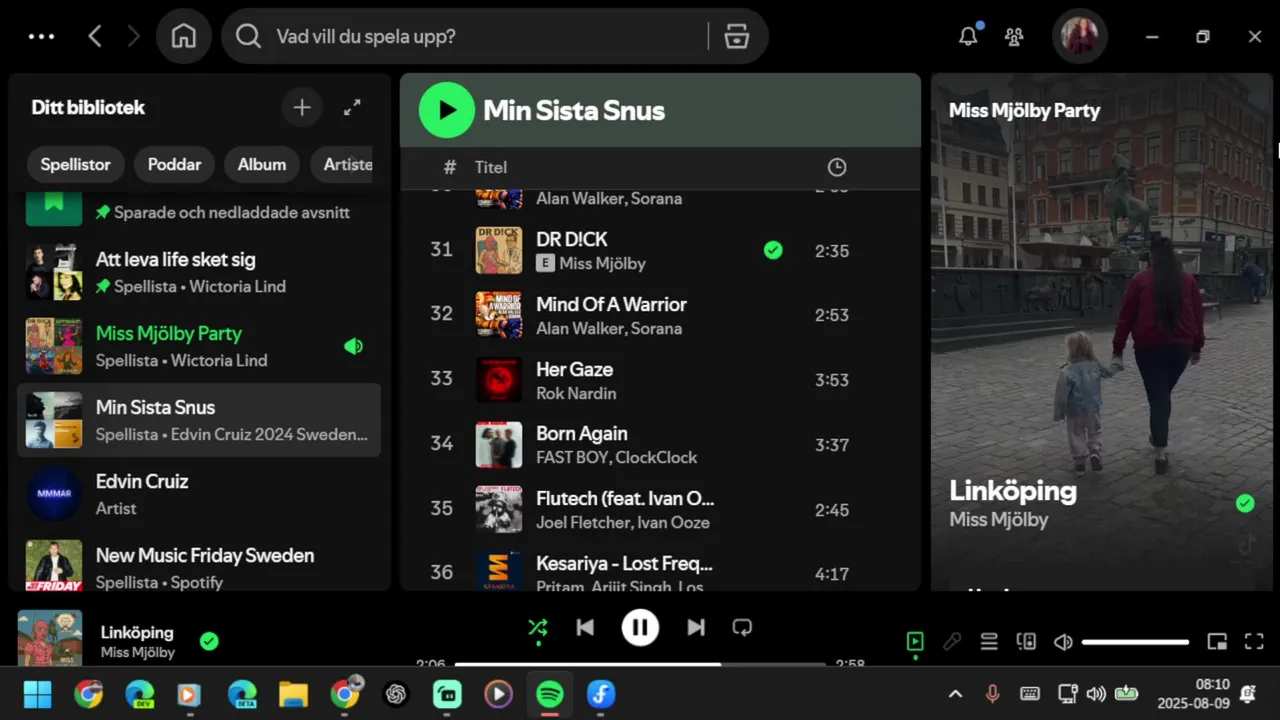Filter library by Poddar
This screenshot has width=1280, height=720.
pyautogui.click(x=174, y=165)
